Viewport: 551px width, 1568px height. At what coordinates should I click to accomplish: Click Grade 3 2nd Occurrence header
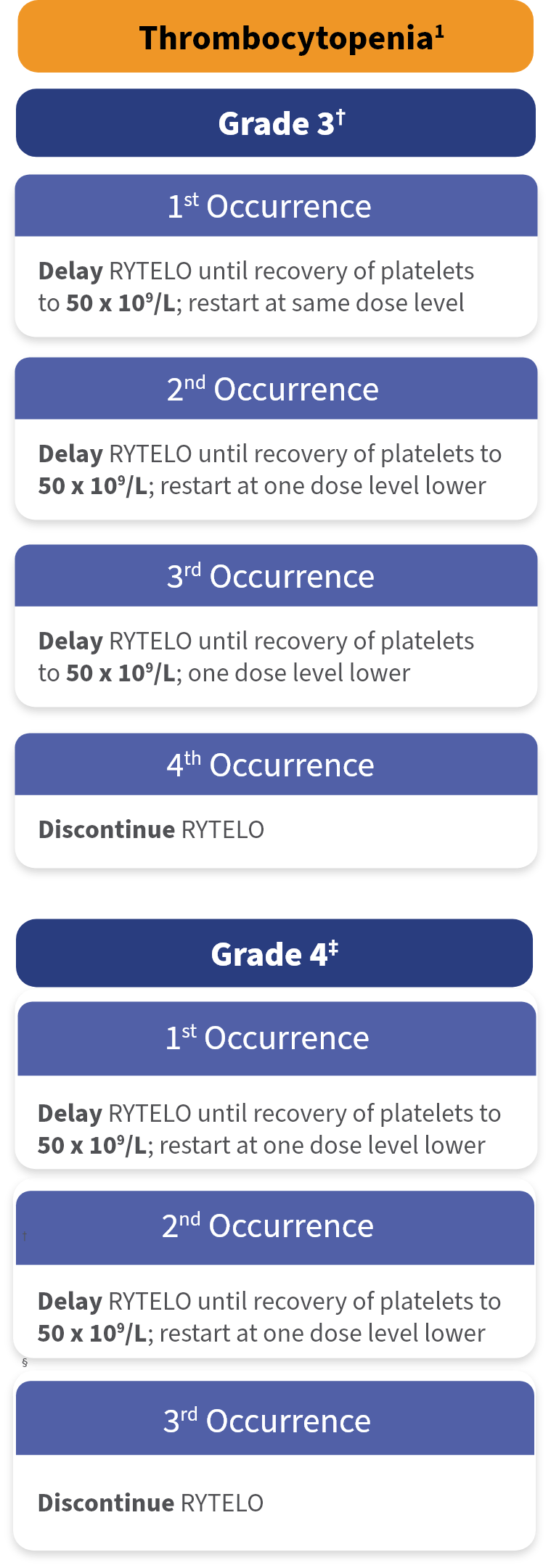click(x=276, y=389)
